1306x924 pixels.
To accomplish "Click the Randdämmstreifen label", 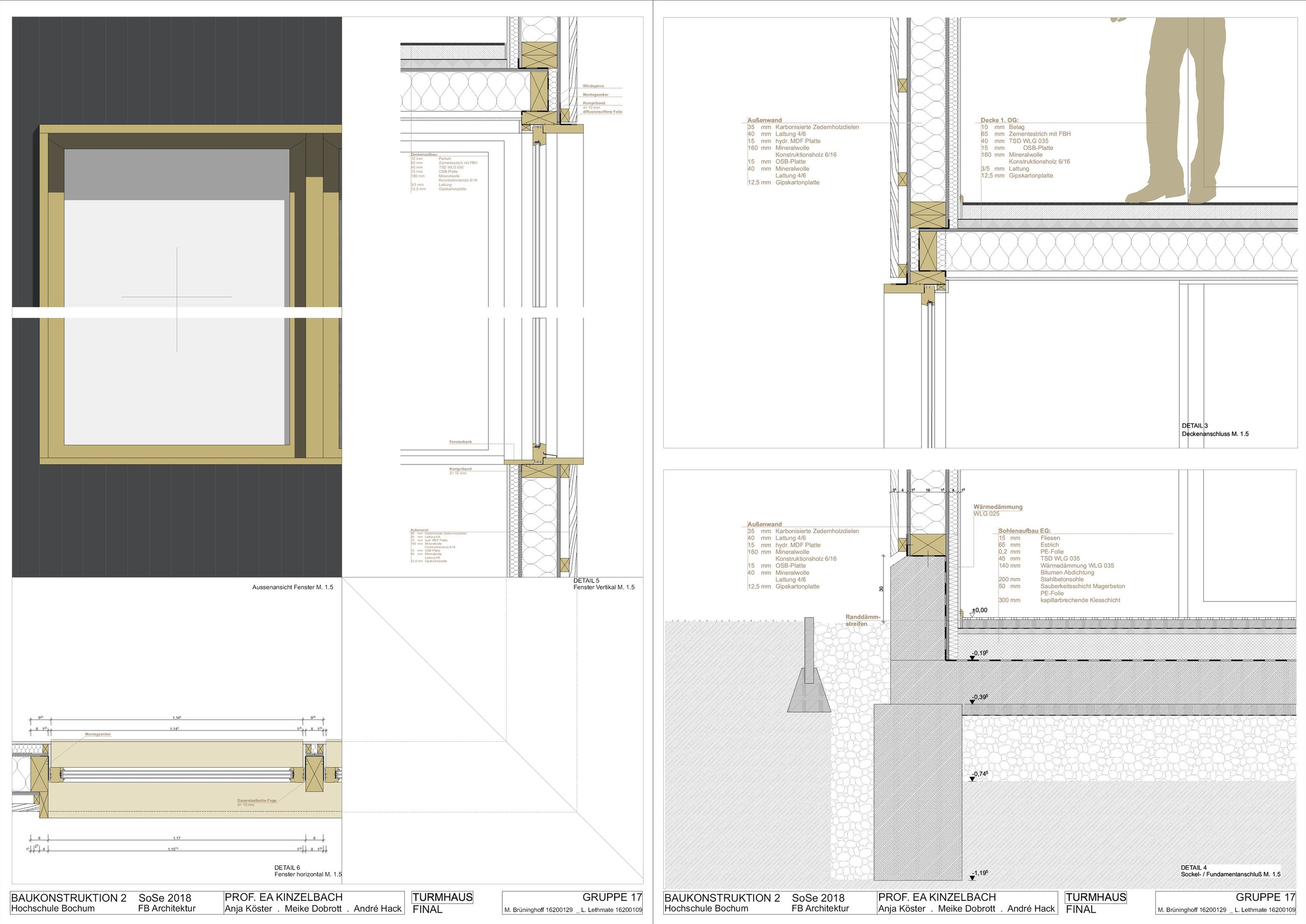I will [x=862, y=620].
